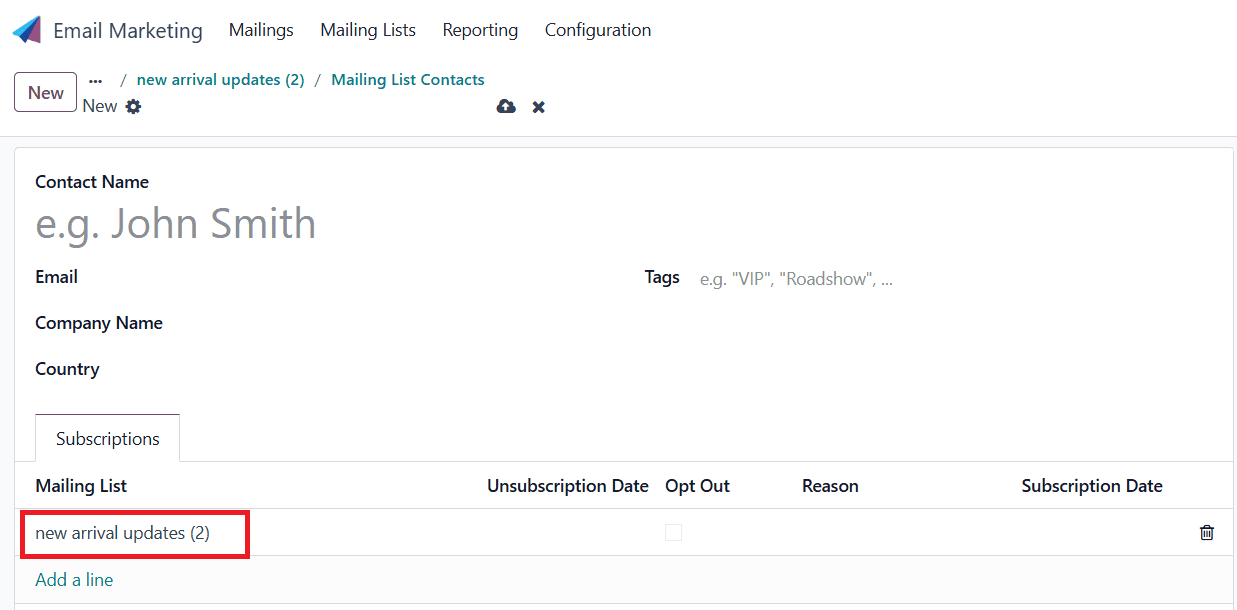
Task: Open the Configuration menu
Action: [598, 30]
